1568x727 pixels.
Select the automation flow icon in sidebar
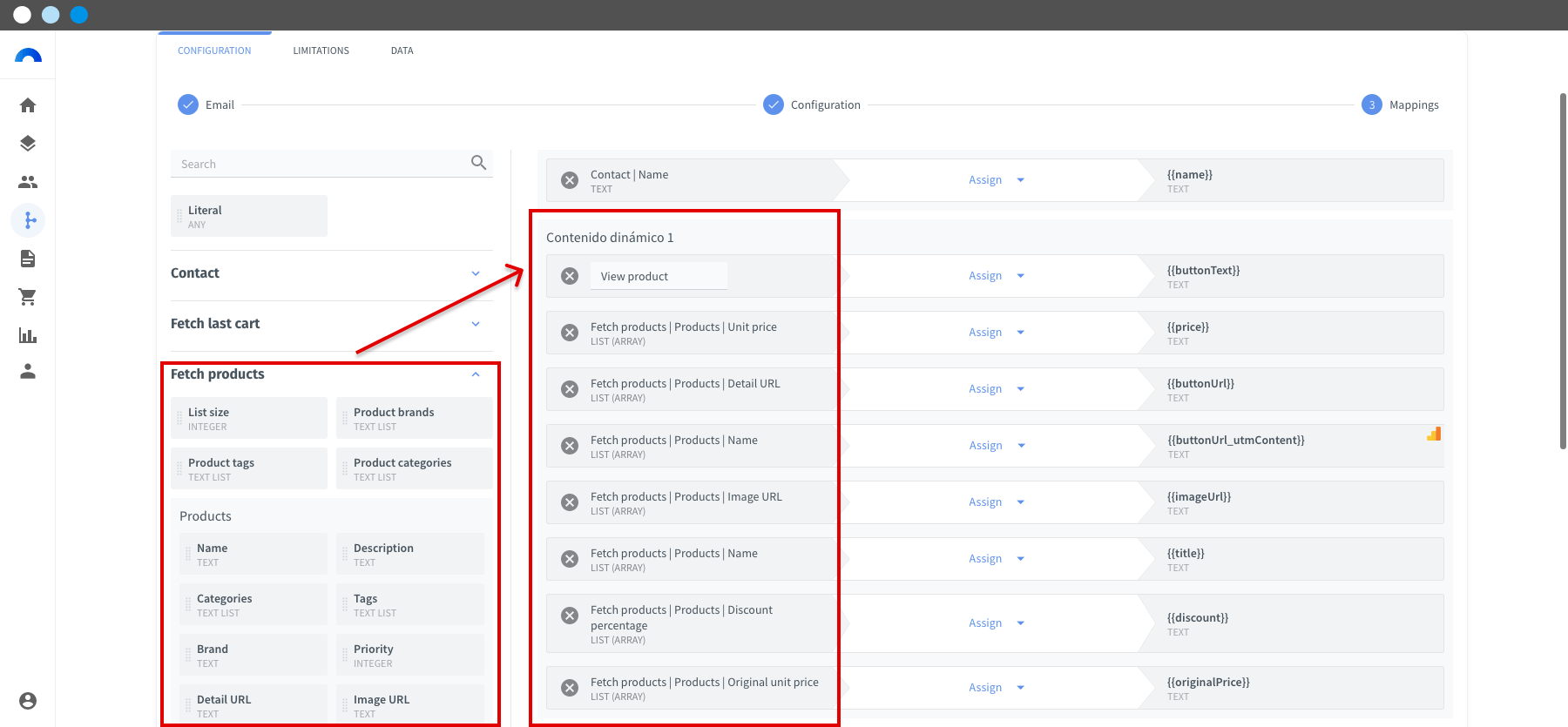[29, 220]
